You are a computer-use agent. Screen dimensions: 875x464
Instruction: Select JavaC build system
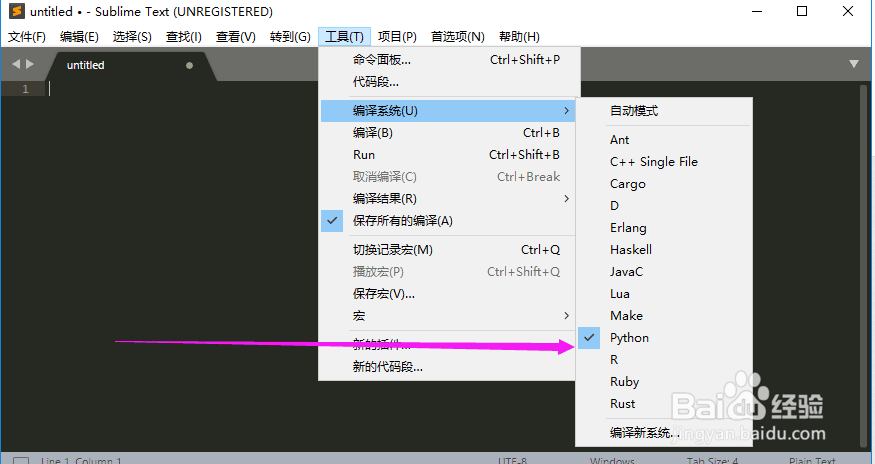tap(664, 272)
